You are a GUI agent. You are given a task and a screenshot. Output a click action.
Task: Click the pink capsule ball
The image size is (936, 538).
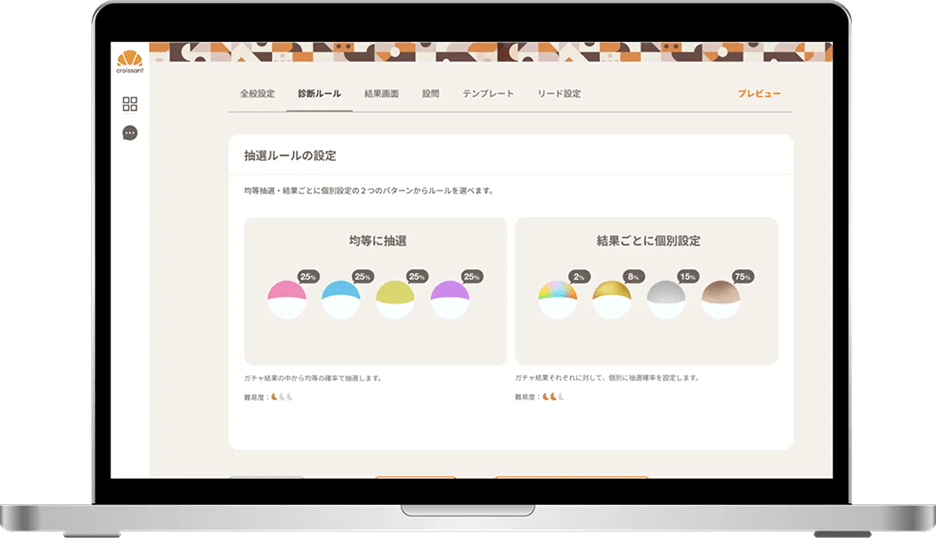click(x=287, y=299)
